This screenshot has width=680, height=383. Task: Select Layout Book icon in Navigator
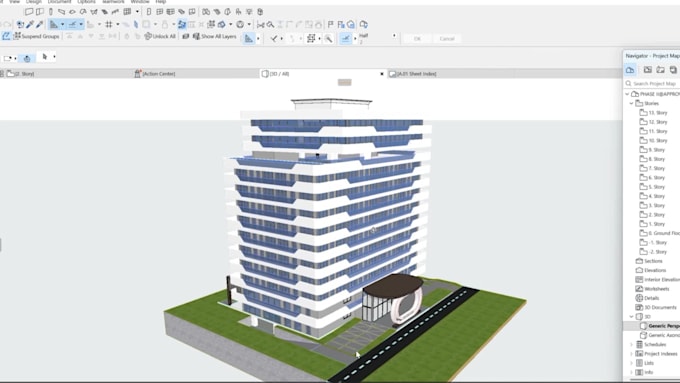[x=660, y=70]
